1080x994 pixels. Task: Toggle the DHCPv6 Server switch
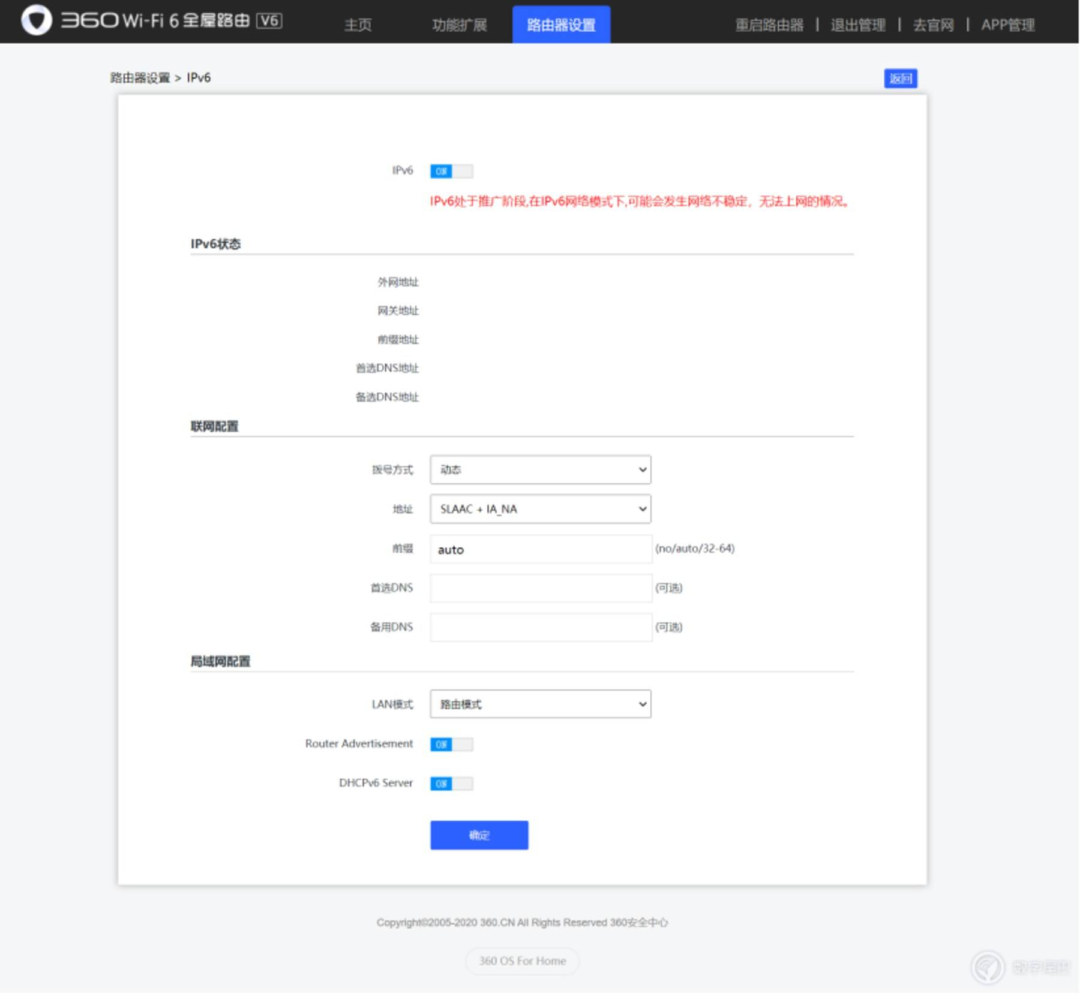click(452, 783)
